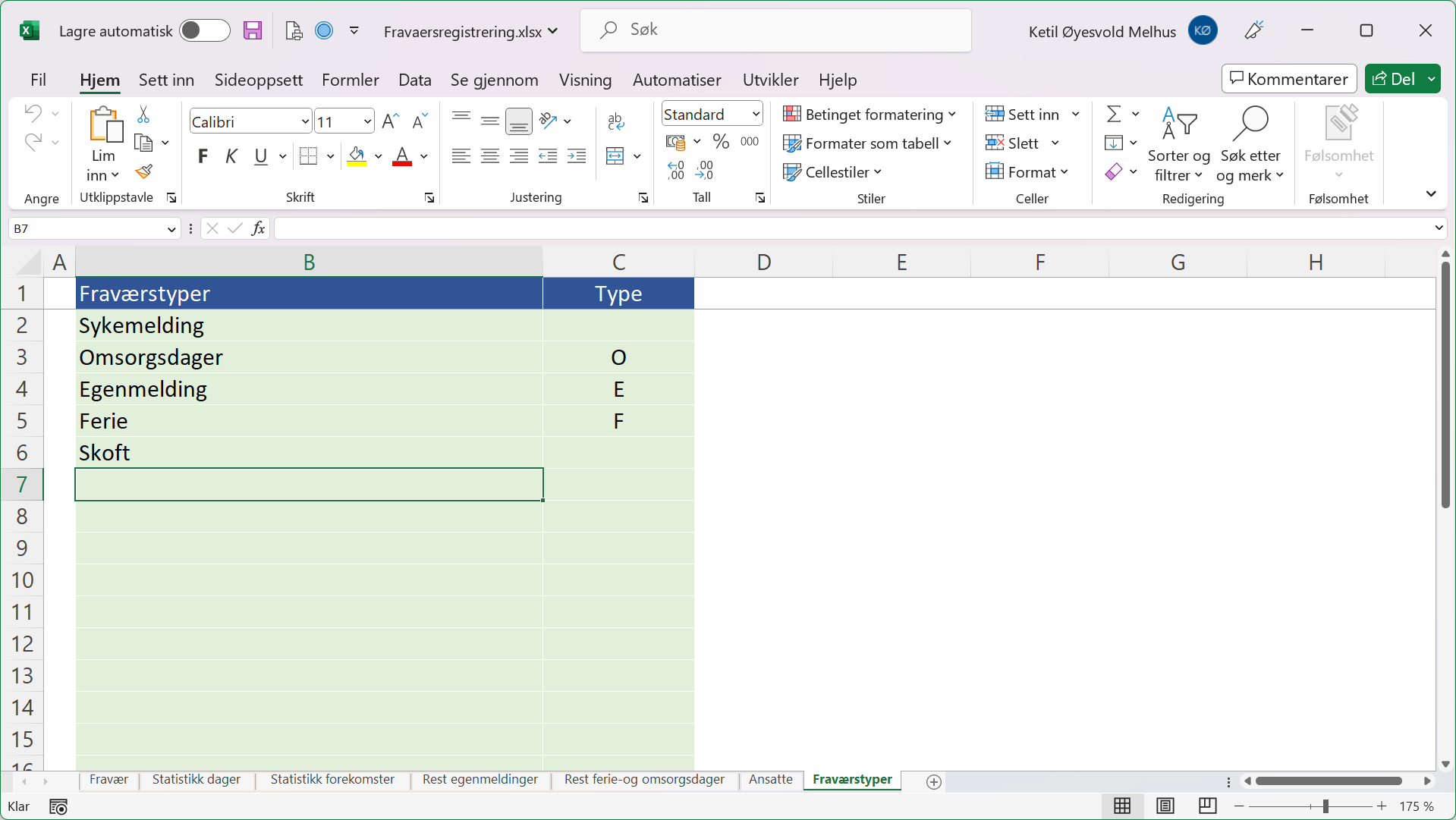Click the Copy icon

point(143,143)
